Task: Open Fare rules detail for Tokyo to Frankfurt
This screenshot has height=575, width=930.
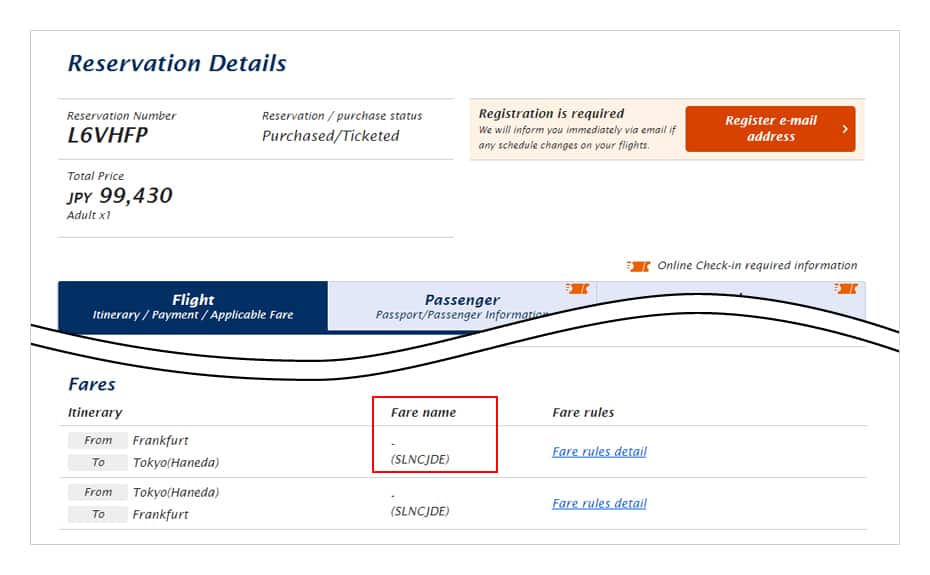Action: point(599,504)
